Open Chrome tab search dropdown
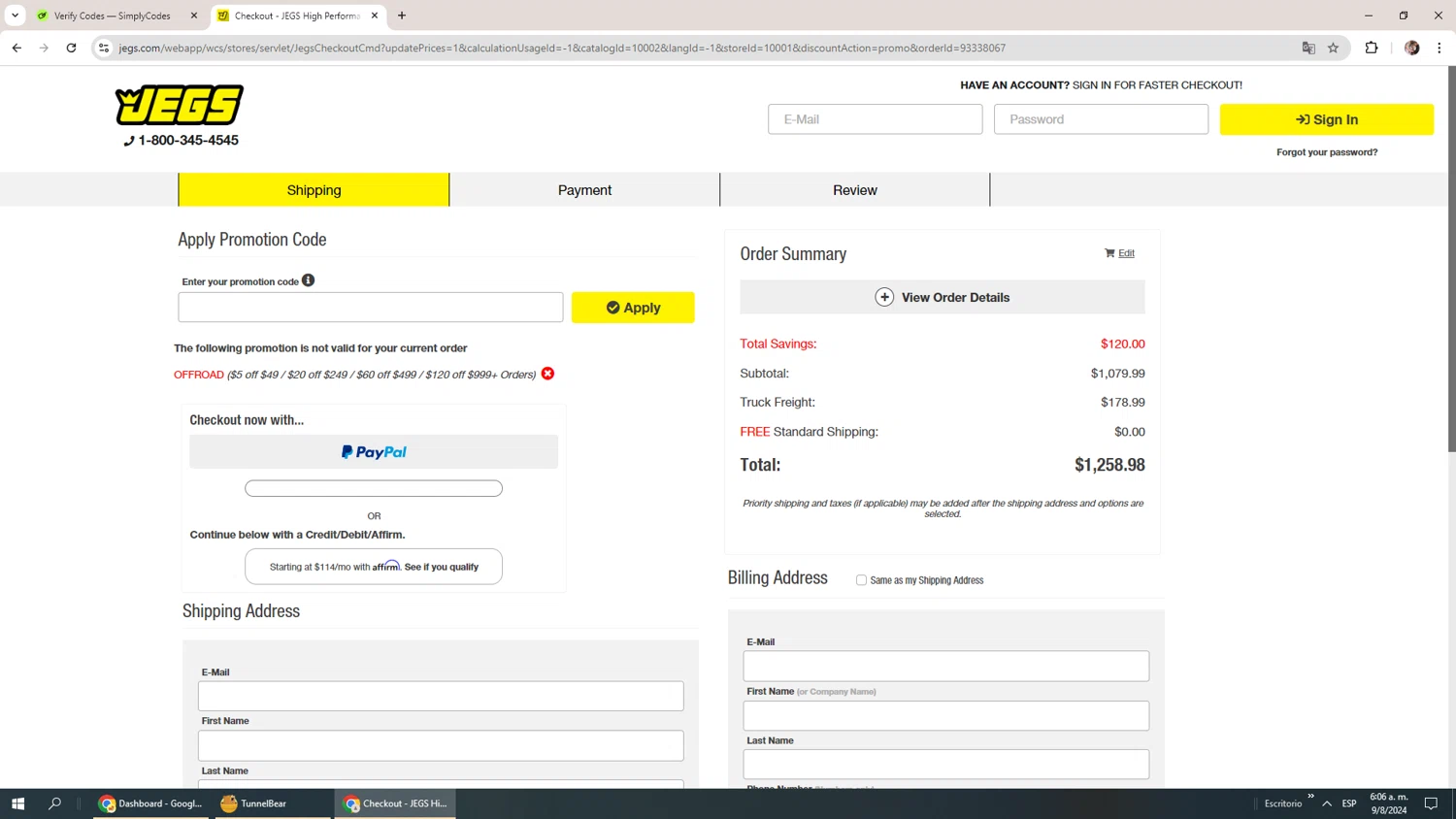This screenshot has width=1456, height=819. coord(15,16)
